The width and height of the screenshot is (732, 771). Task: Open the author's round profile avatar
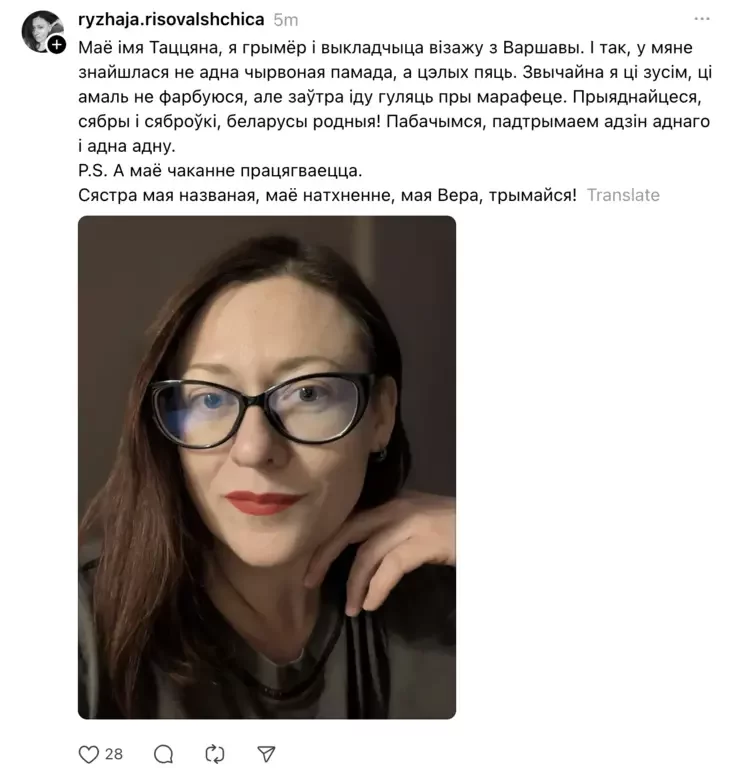click(x=42, y=31)
